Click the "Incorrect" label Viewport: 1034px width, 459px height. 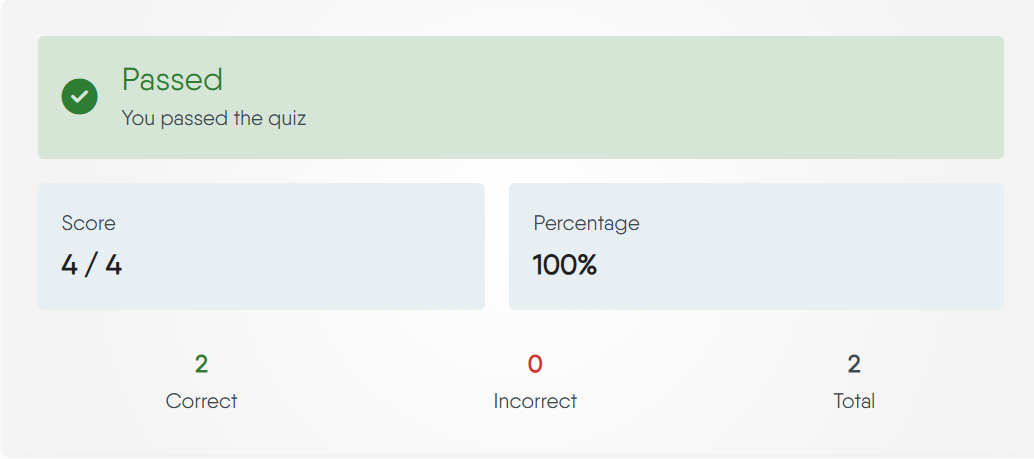(535, 401)
